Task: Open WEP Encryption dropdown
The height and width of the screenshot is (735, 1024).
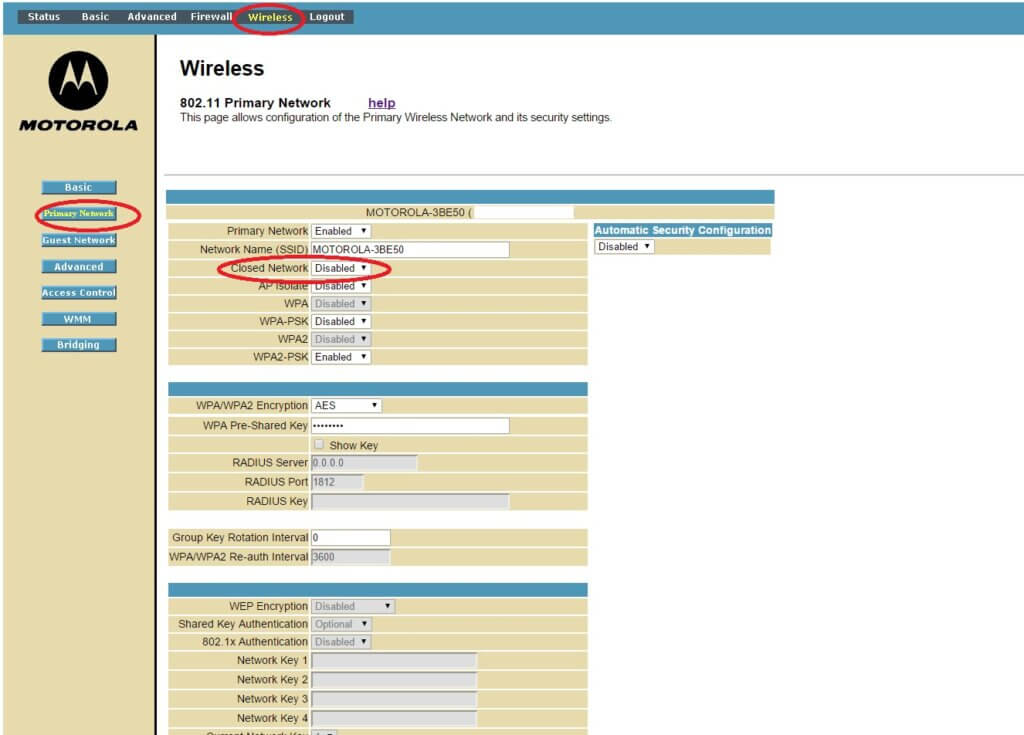Action: 353,606
